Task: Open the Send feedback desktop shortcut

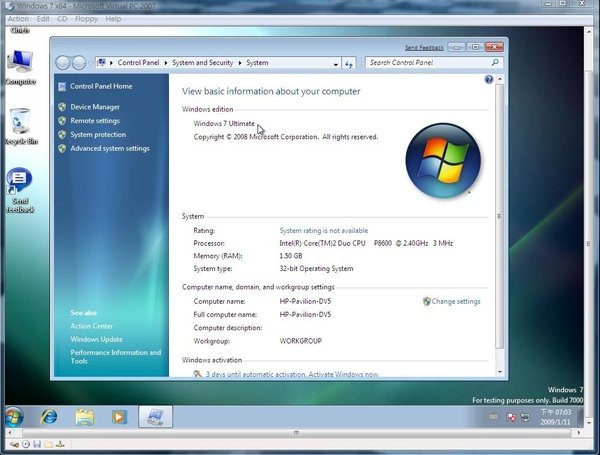Action: tap(20, 190)
